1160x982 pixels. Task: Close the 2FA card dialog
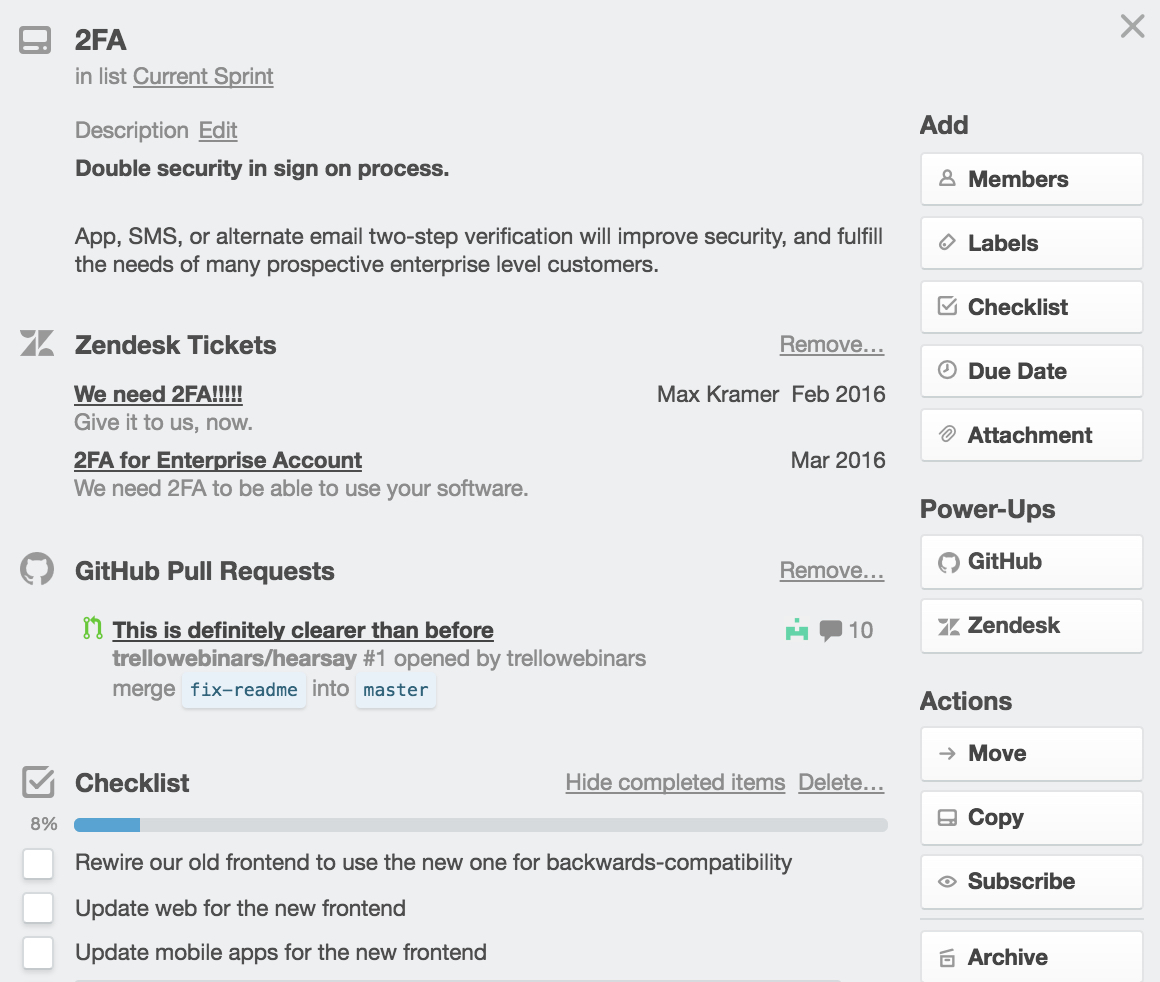pyautogui.click(x=1132, y=26)
